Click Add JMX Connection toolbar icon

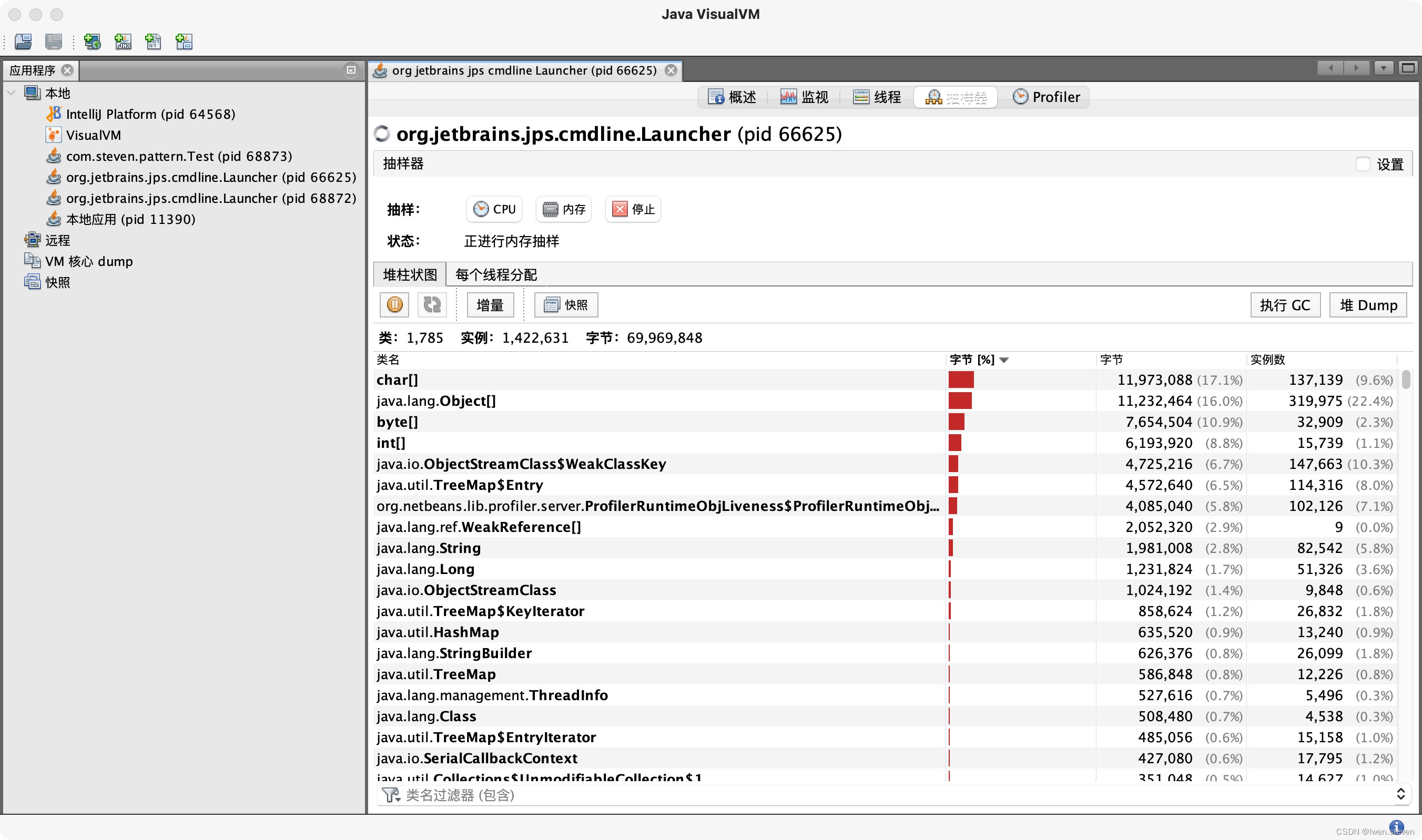click(123, 42)
